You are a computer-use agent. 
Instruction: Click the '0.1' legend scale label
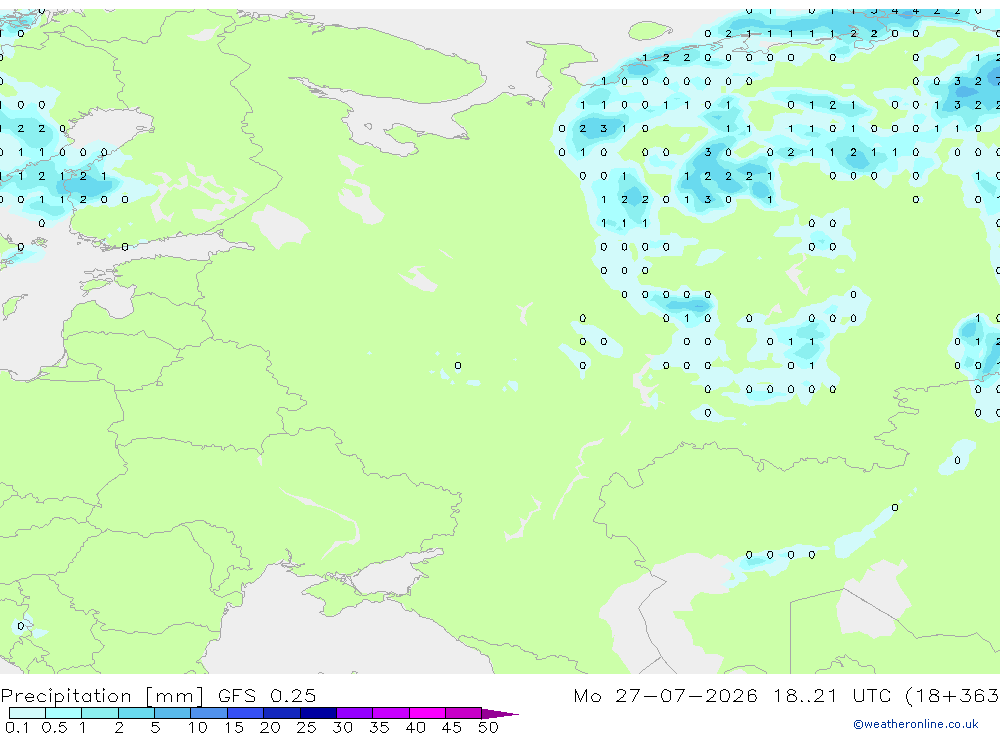coord(17,727)
